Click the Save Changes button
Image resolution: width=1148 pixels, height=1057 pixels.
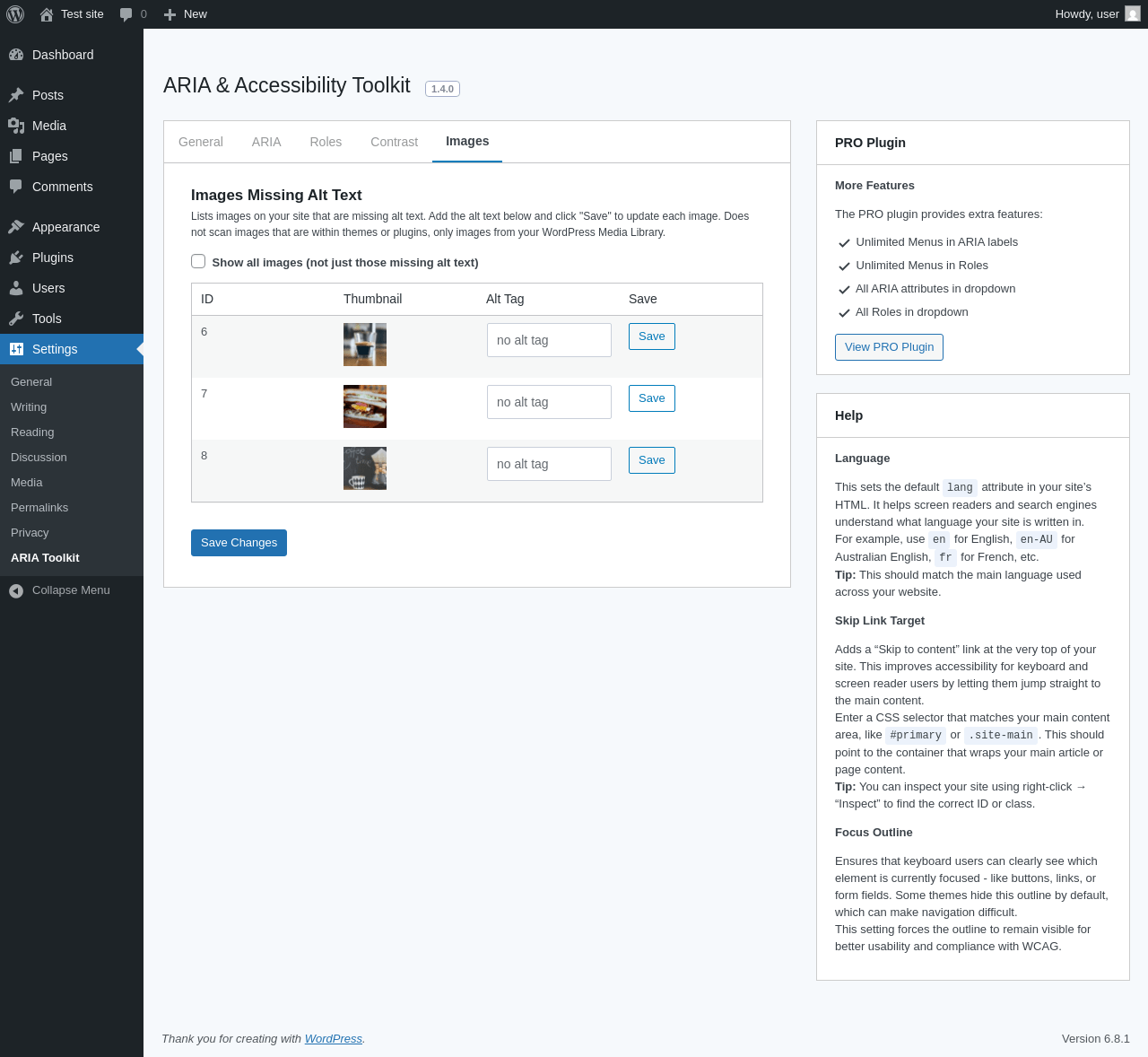coord(239,543)
